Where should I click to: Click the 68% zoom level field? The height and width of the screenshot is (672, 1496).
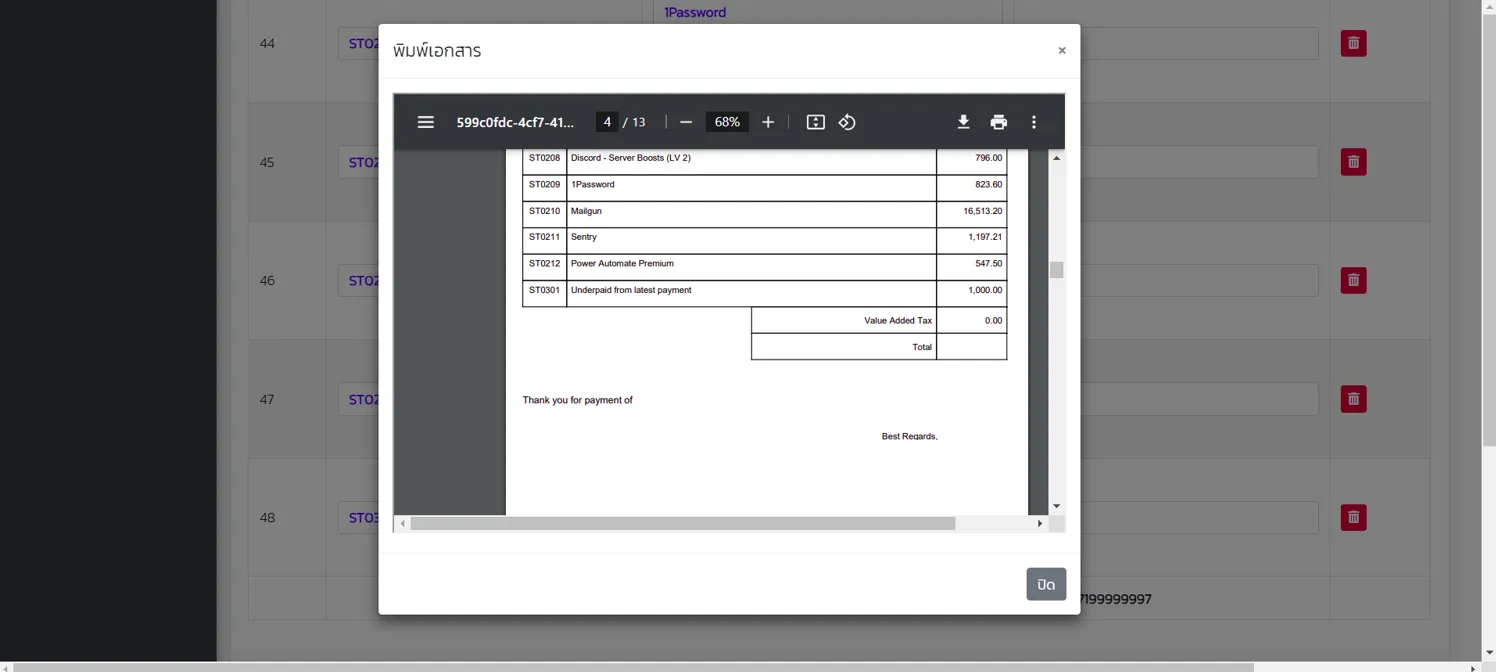727,122
